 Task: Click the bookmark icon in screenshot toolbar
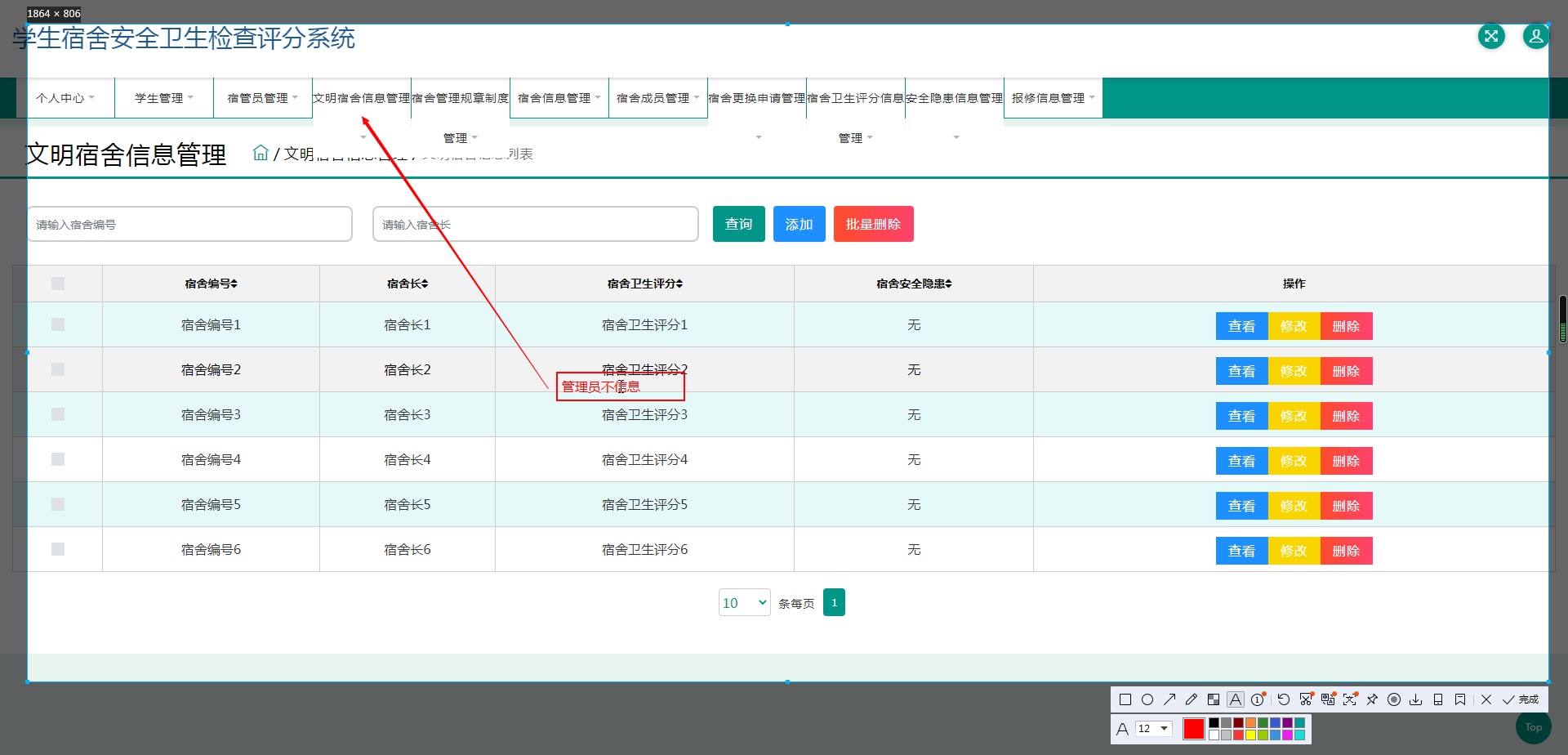pos(1460,699)
